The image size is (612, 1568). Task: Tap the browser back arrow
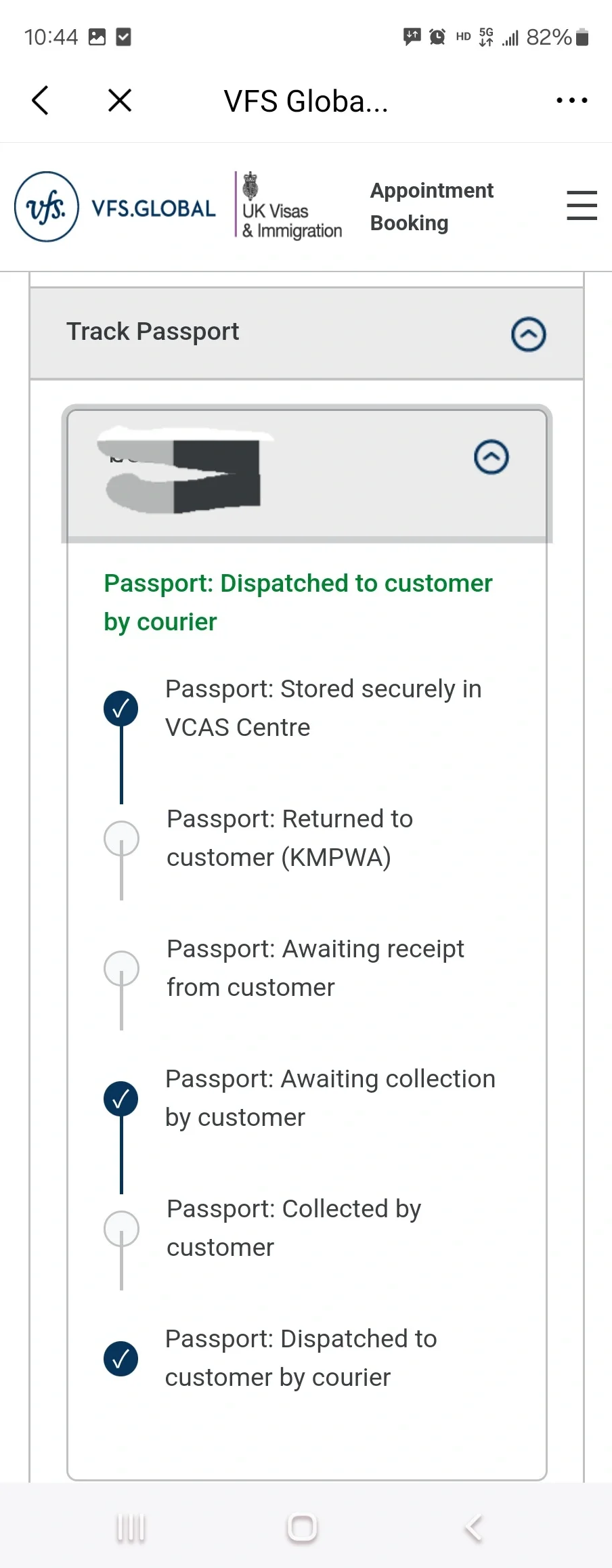(x=41, y=101)
